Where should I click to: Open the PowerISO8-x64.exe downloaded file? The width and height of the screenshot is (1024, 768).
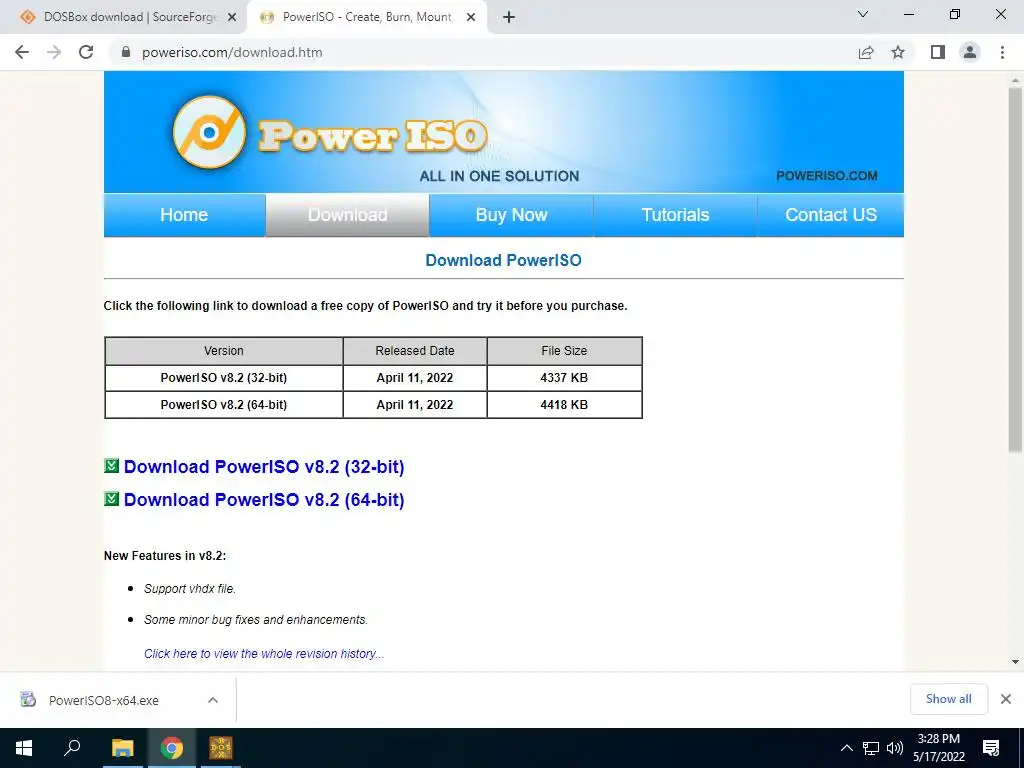point(104,700)
